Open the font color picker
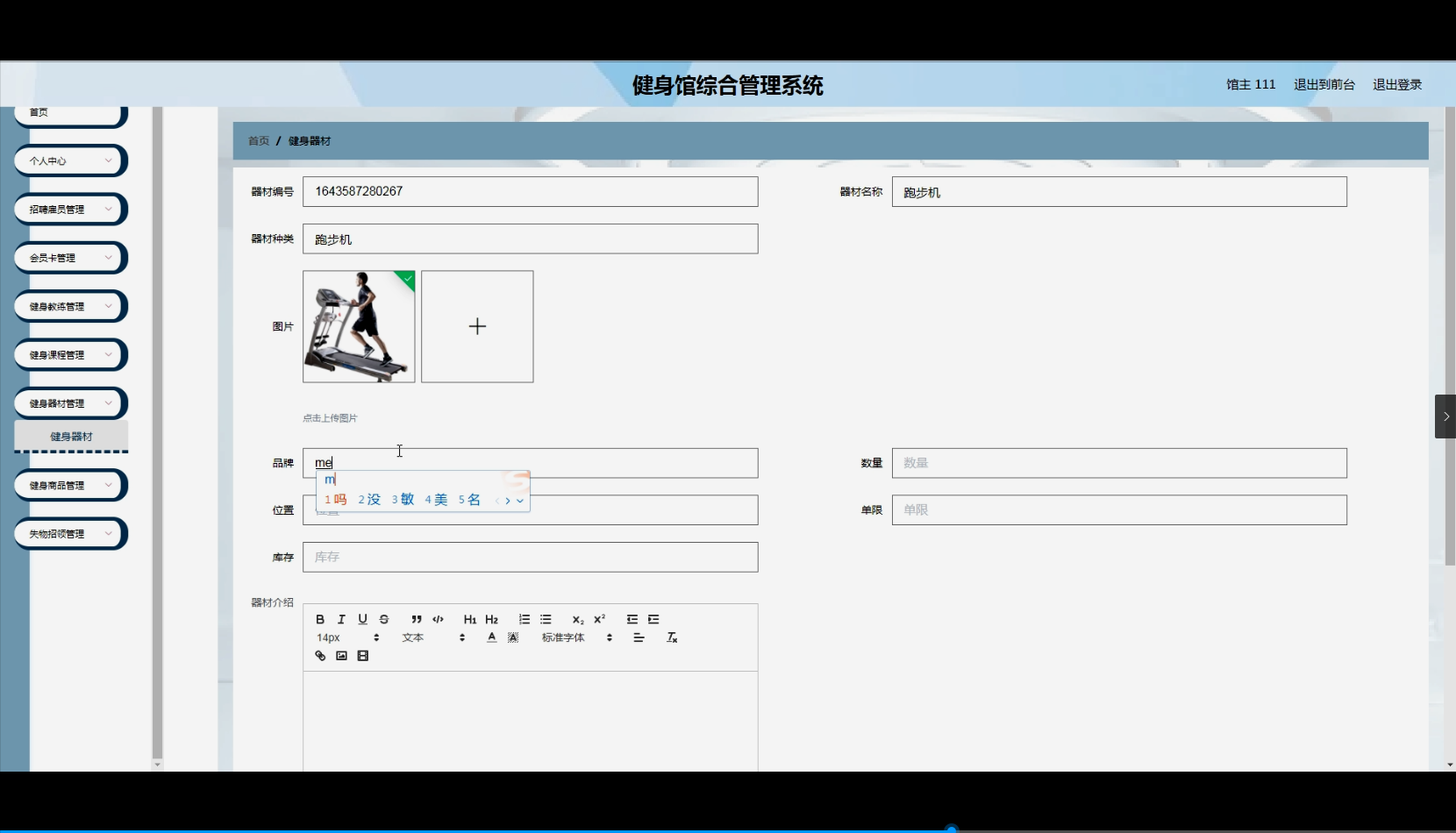The image size is (1456, 833). click(492, 637)
